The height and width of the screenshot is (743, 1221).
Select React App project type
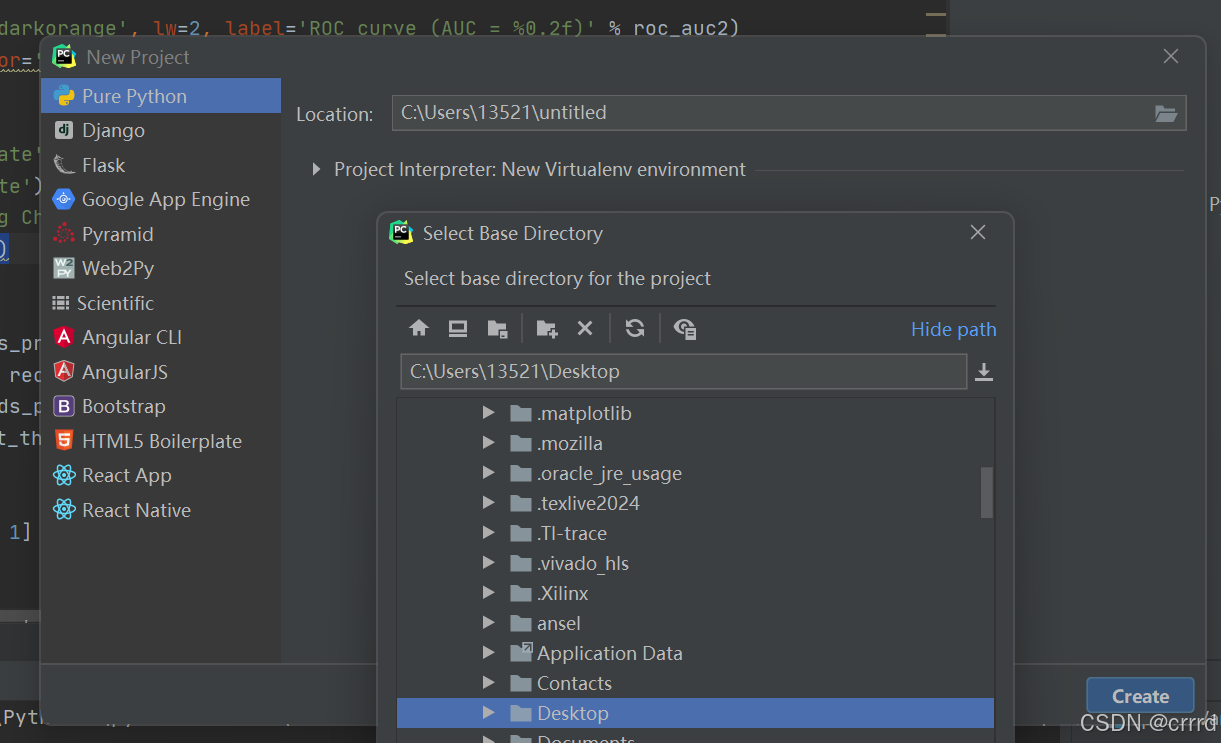161,475
